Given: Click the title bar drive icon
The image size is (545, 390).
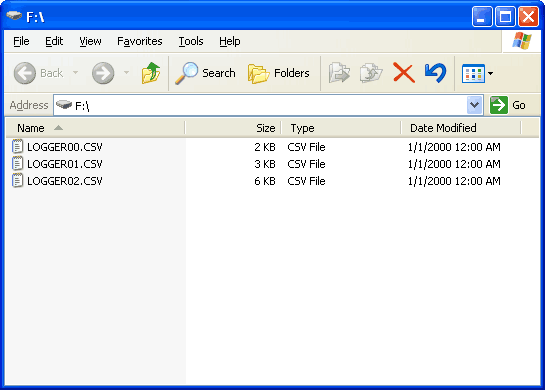Looking at the screenshot, I should (14, 16).
